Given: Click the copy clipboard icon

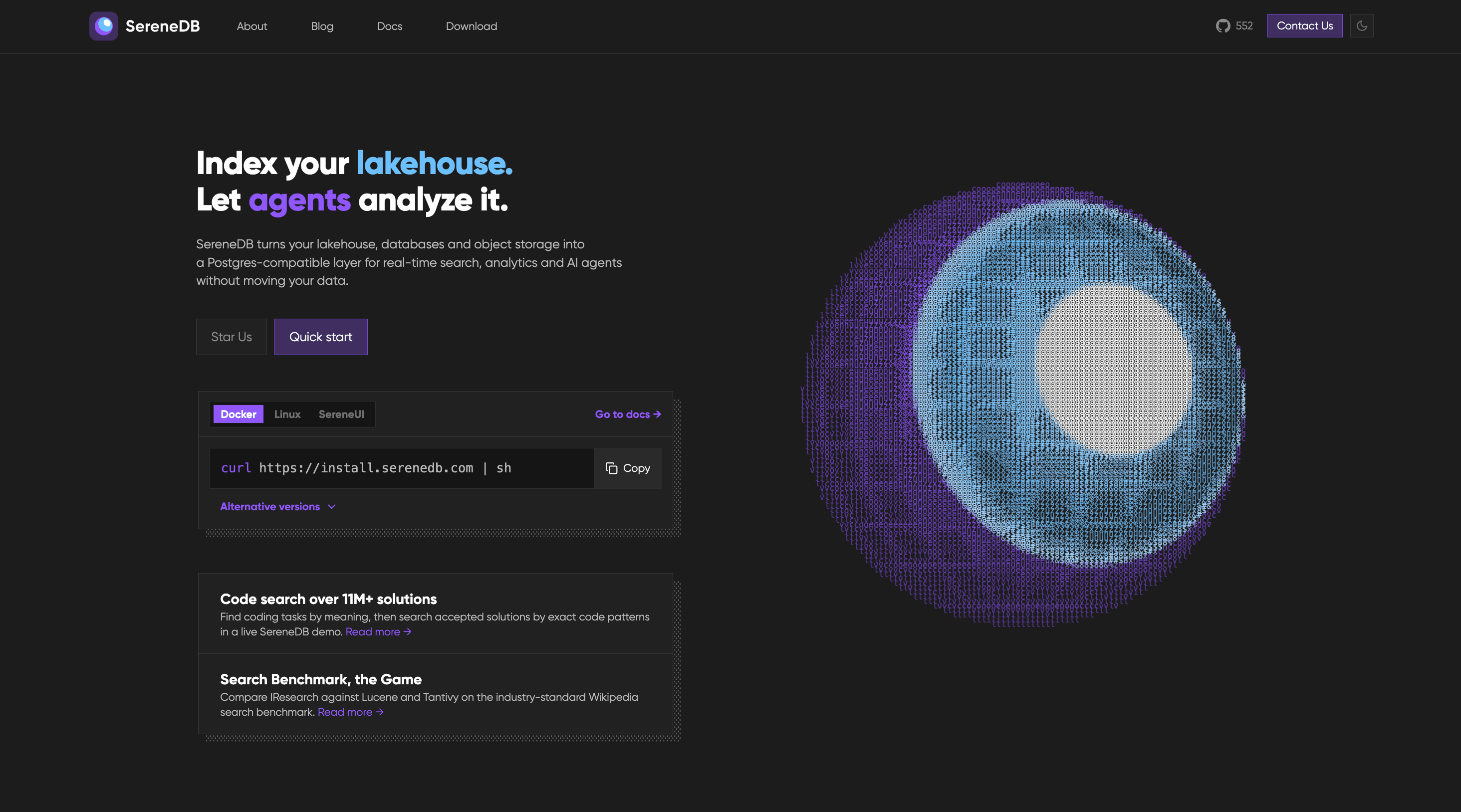Looking at the screenshot, I should click(611, 468).
